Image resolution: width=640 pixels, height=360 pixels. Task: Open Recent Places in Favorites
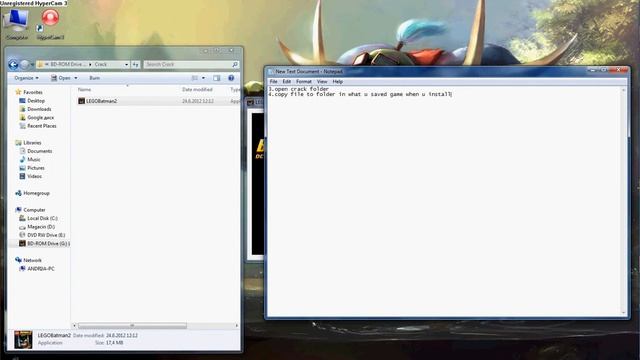tap(42, 126)
